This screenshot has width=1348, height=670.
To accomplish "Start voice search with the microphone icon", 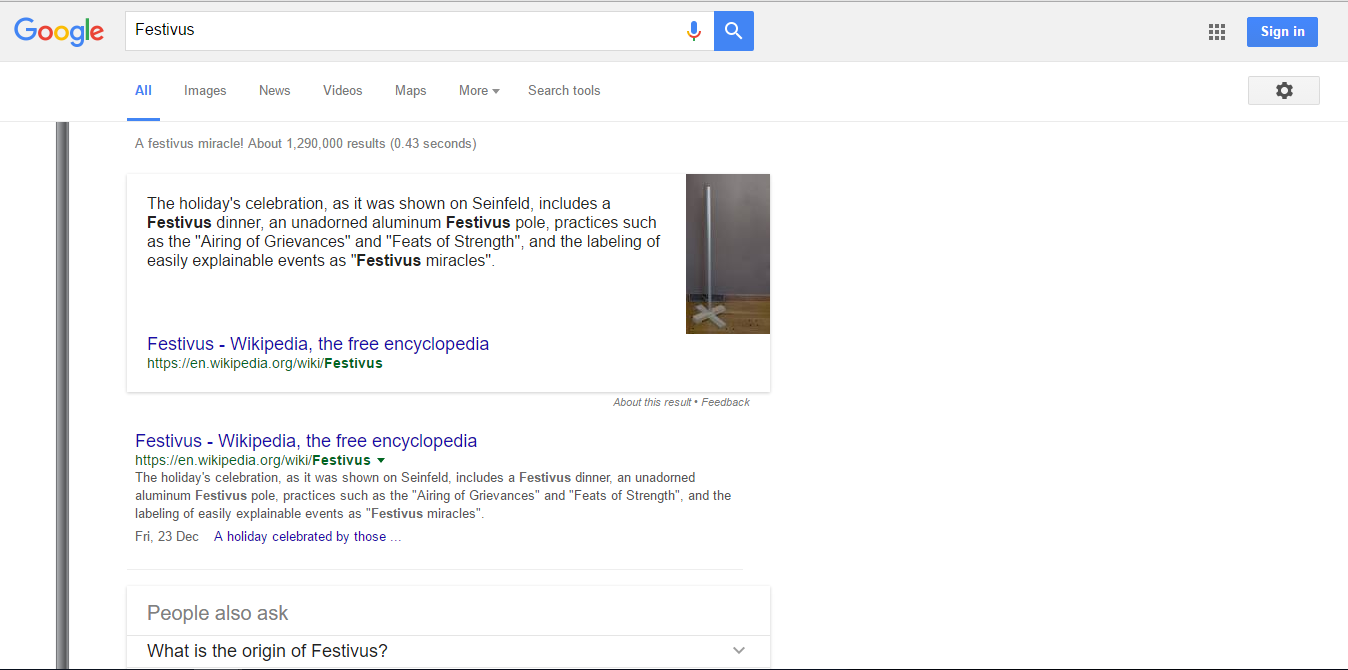I will coord(694,31).
